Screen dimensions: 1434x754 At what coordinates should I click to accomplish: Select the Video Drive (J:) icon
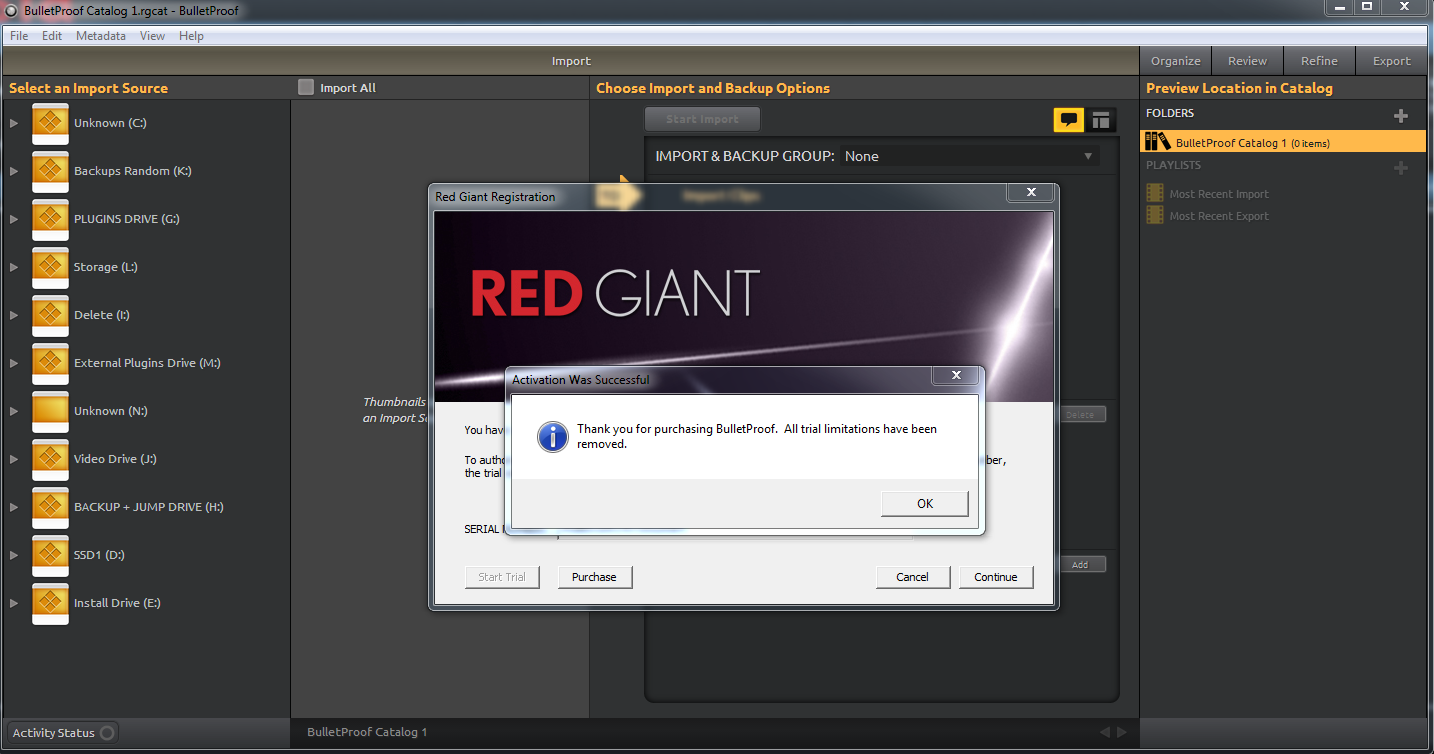click(x=50, y=459)
